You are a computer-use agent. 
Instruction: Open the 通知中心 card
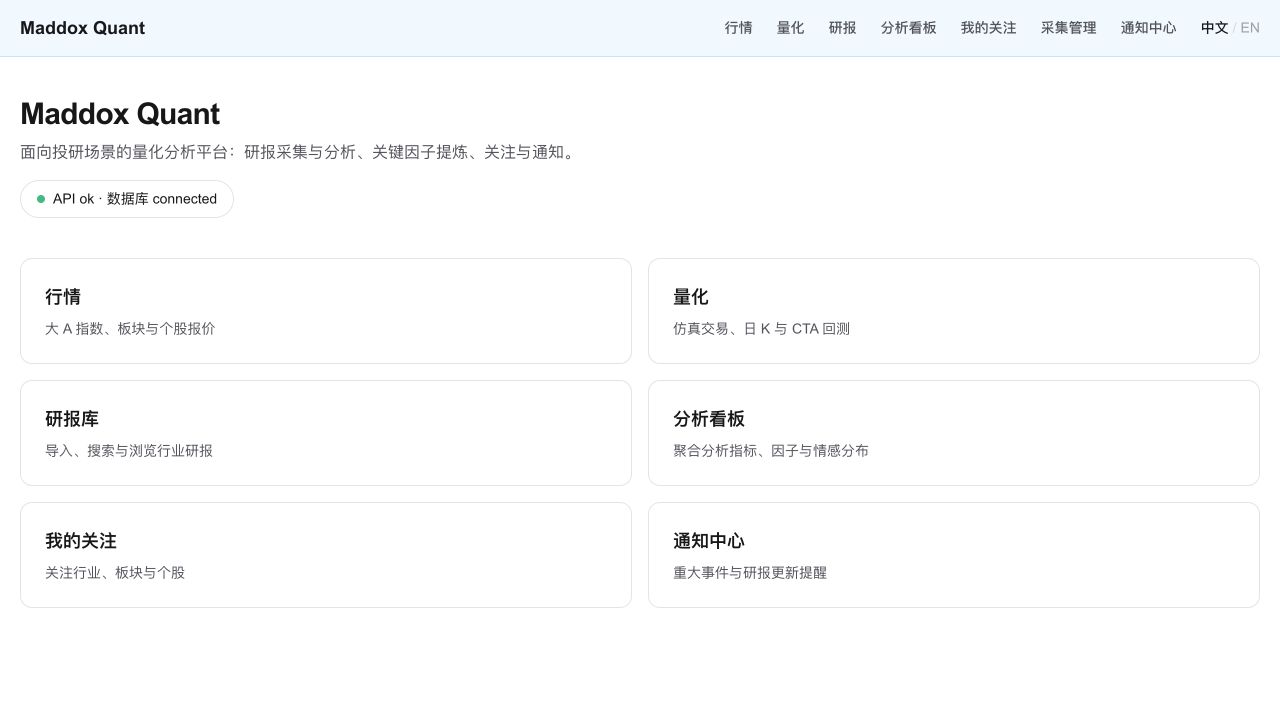(x=954, y=555)
